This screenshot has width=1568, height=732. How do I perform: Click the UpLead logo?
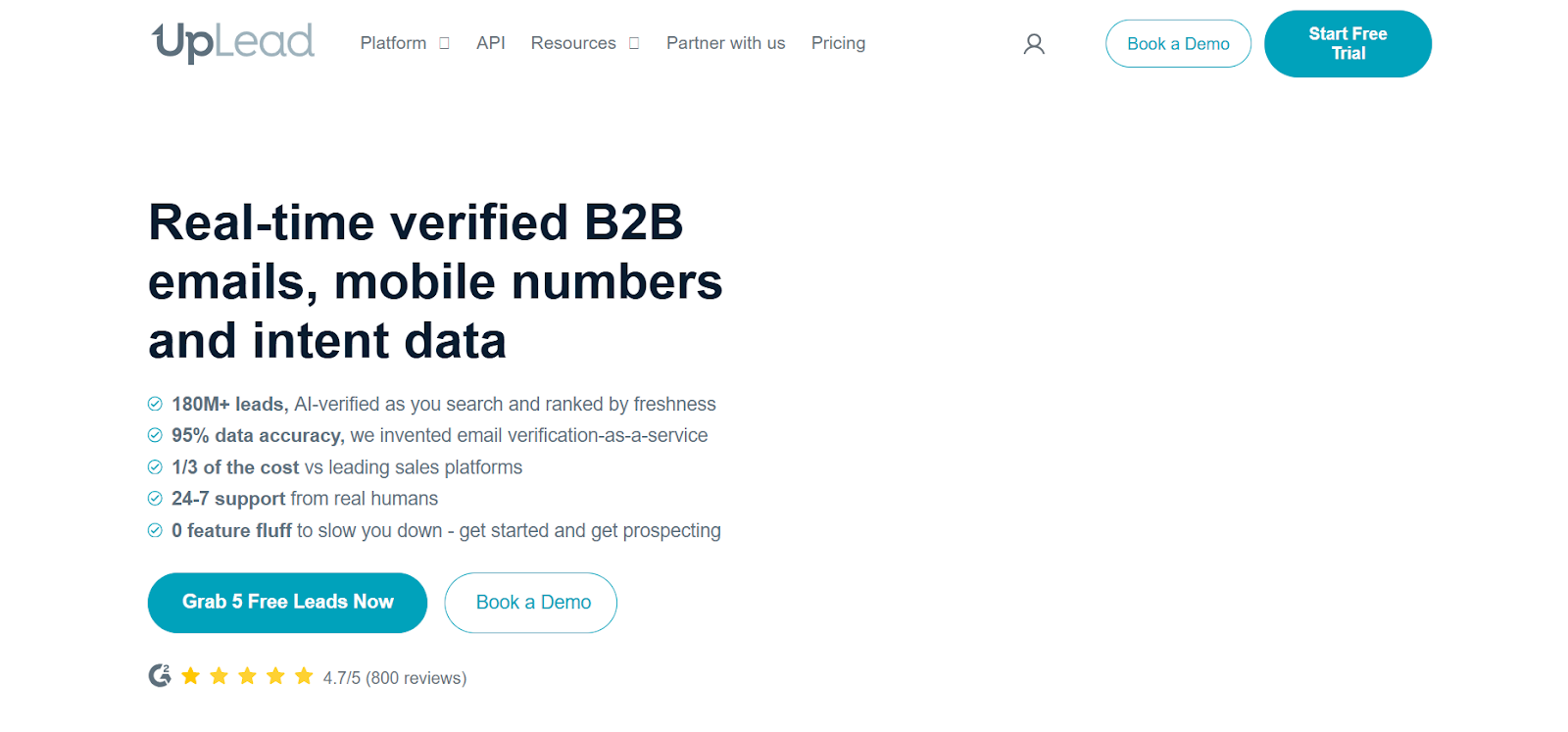tap(233, 42)
